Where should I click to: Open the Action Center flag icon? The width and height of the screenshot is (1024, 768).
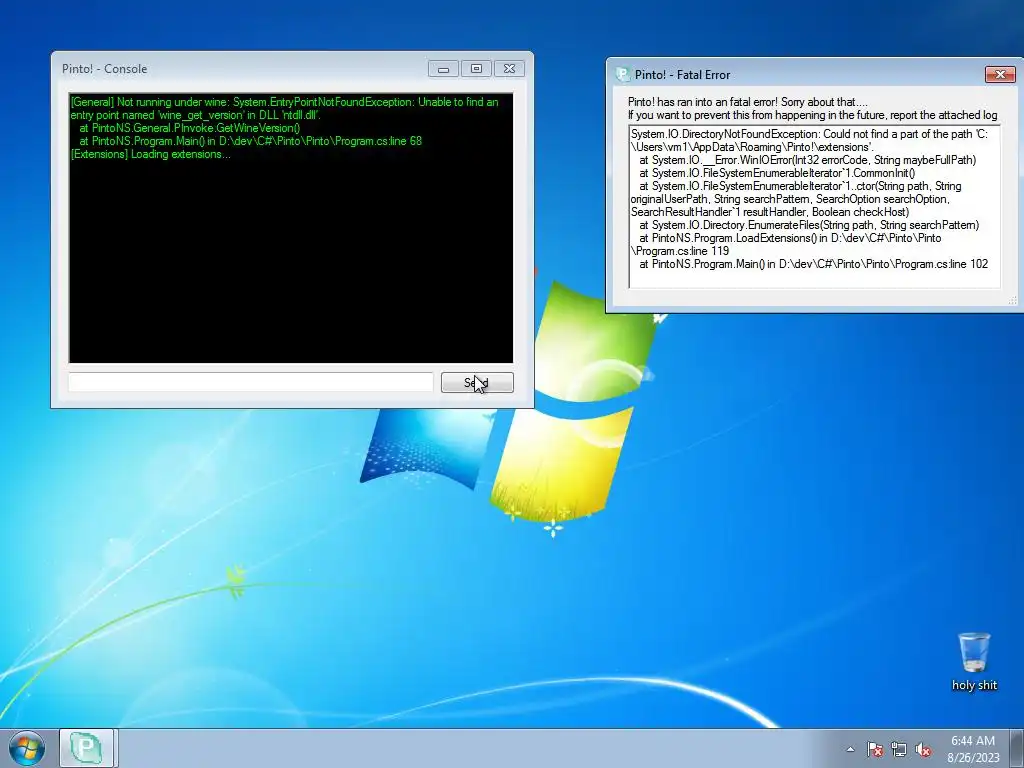(875, 750)
